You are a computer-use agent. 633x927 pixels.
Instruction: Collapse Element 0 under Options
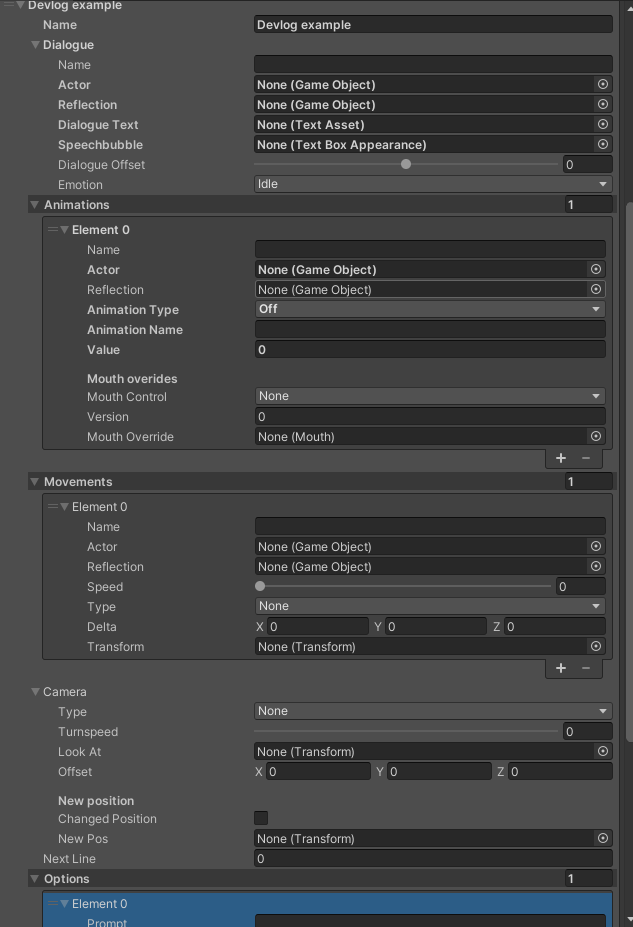64,903
